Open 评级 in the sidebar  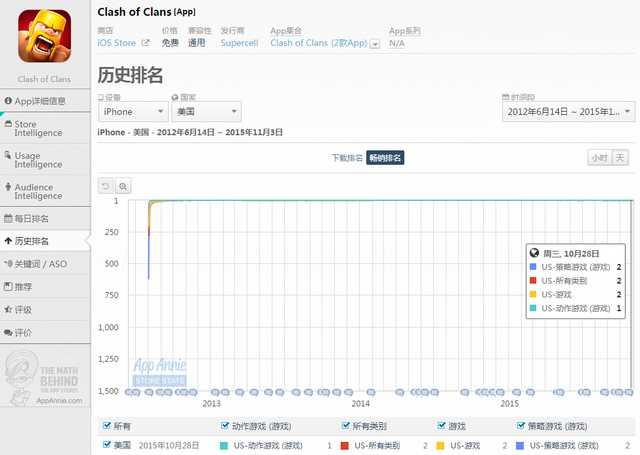point(45,310)
